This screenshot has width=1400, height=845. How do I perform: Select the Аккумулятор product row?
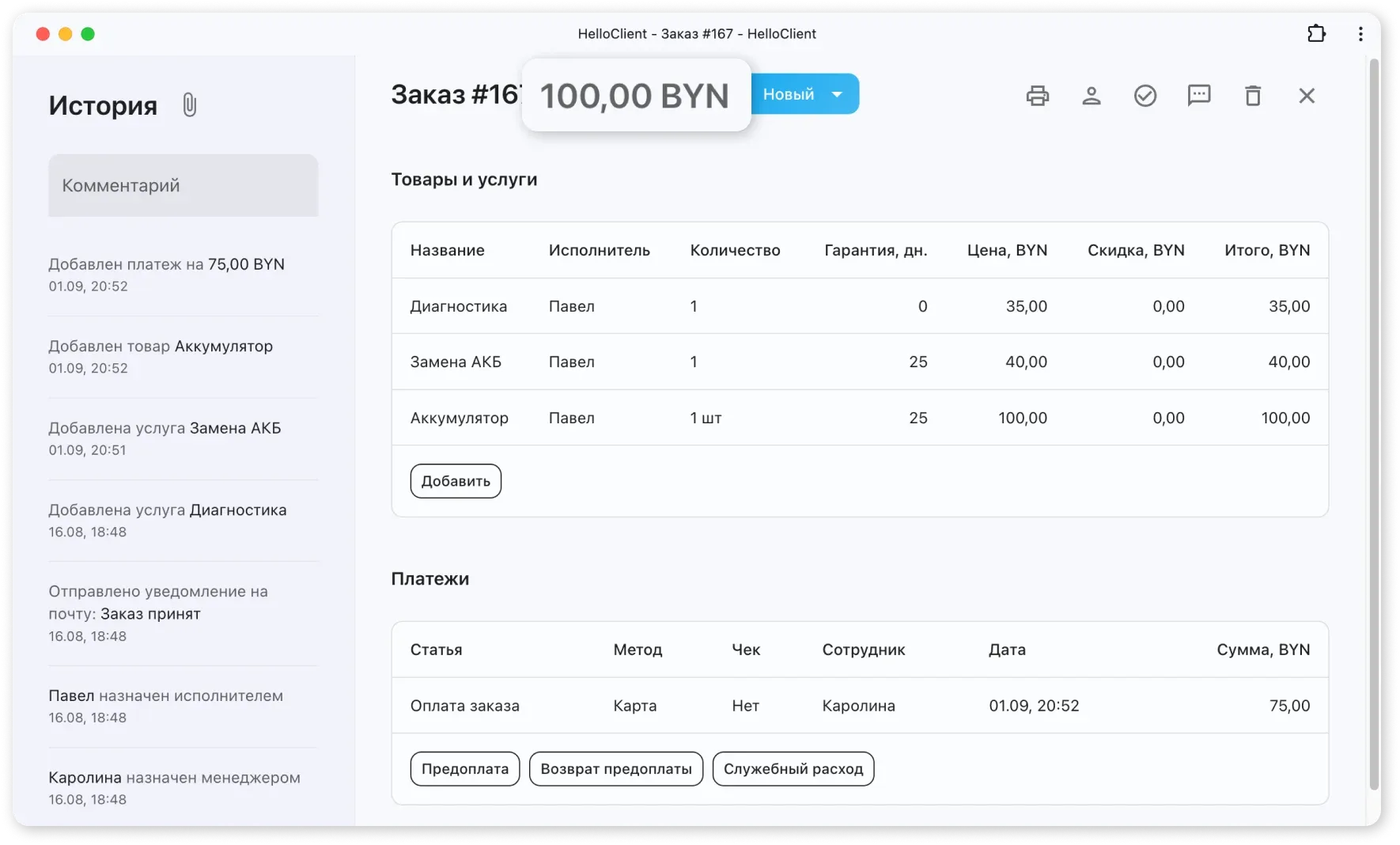tap(859, 418)
